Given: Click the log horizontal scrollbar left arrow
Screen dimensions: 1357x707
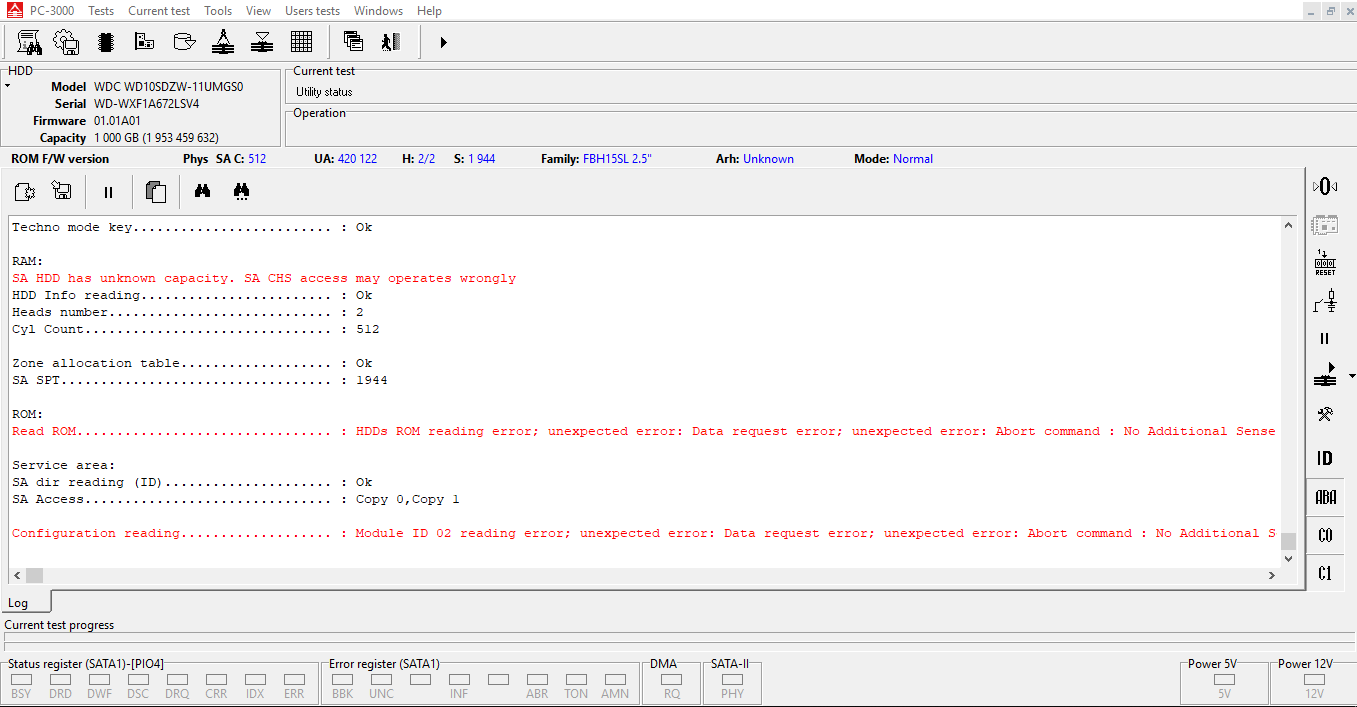Looking at the screenshot, I should (17, 575).
